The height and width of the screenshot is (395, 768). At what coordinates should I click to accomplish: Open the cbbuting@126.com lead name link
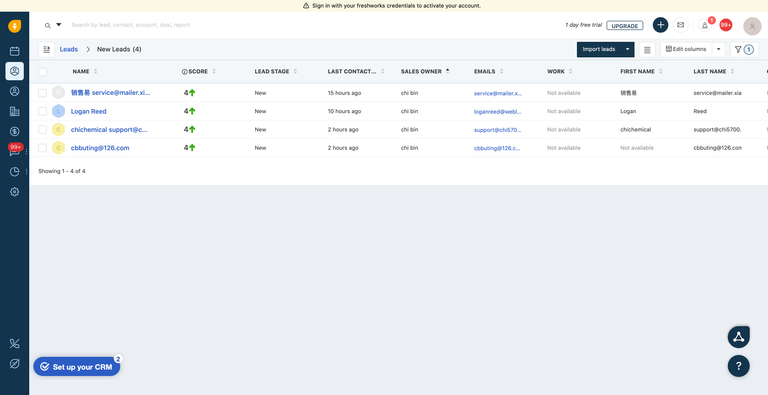pyautogui.click(x=100, y=148)
